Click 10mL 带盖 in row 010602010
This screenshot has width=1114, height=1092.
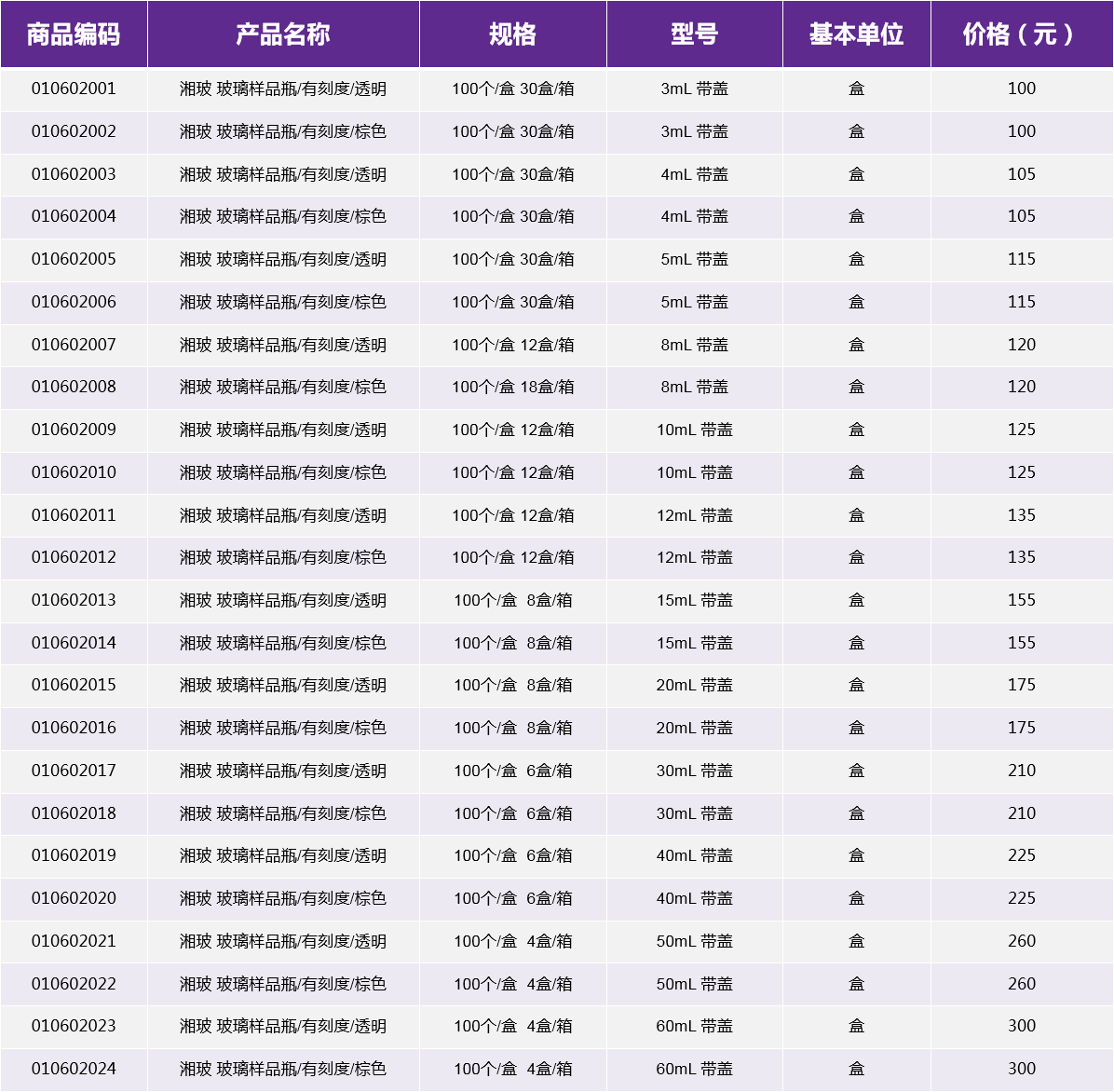(x=695, y=471)
